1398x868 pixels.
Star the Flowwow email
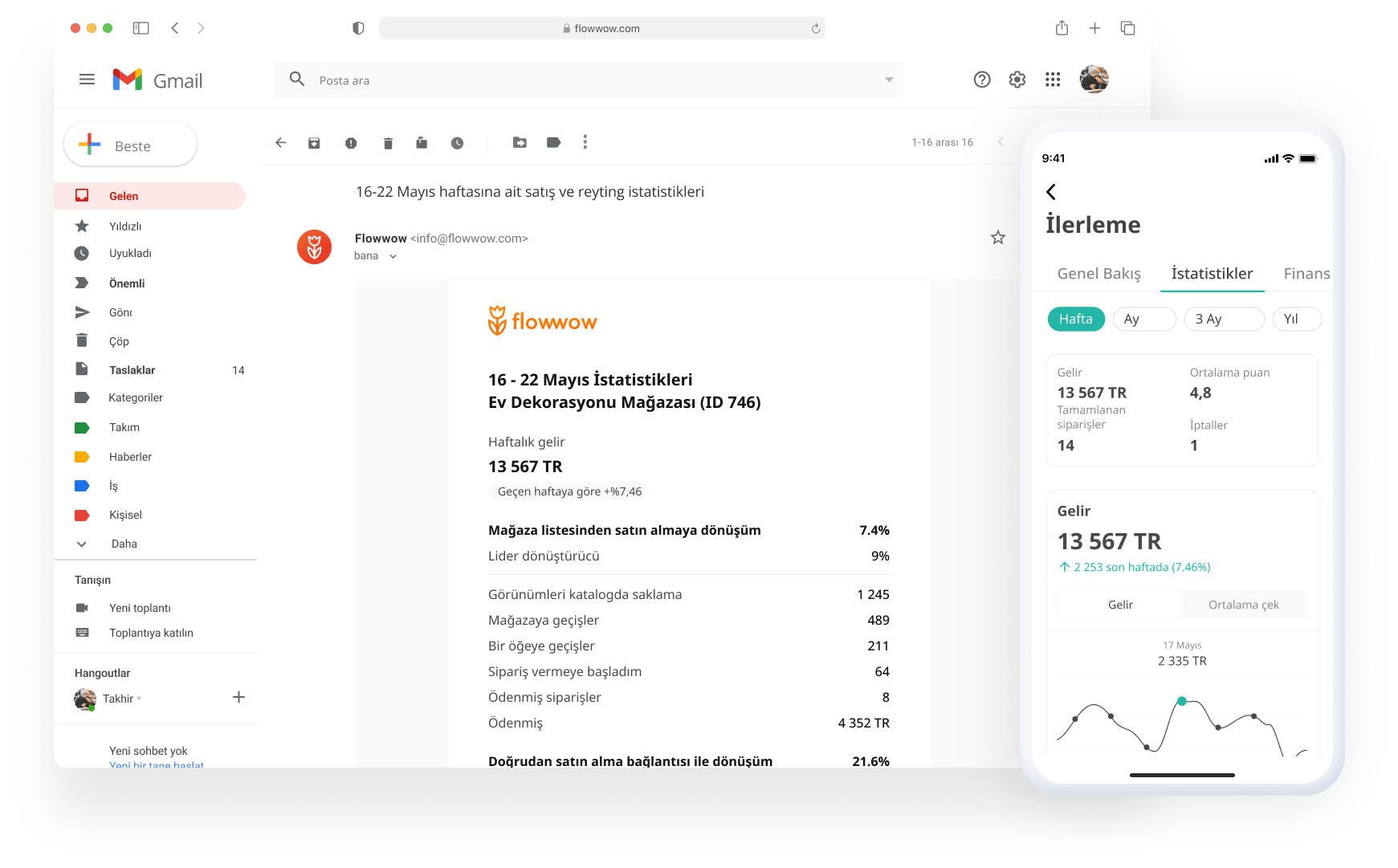tap(997, 238)
